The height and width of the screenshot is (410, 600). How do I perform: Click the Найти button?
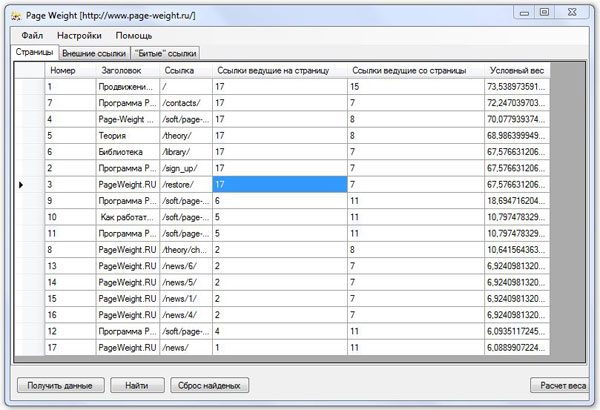click(137, 384)
